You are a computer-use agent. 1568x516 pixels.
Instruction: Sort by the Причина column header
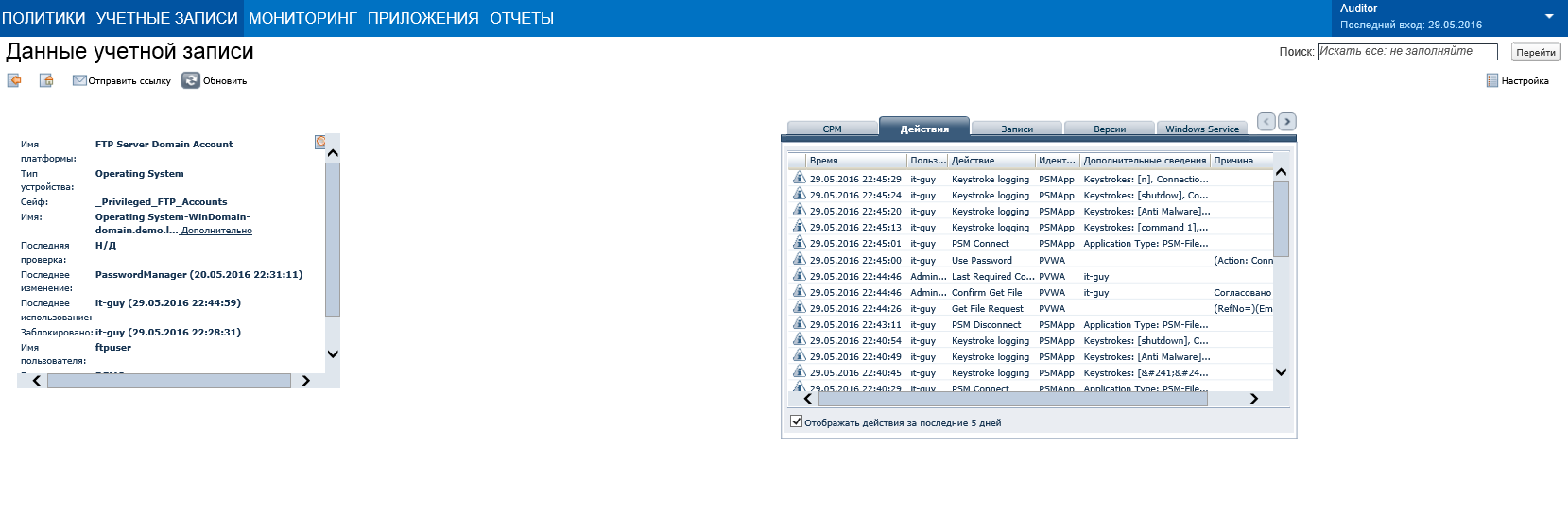pyautogui.click(x=1242, y=161)
